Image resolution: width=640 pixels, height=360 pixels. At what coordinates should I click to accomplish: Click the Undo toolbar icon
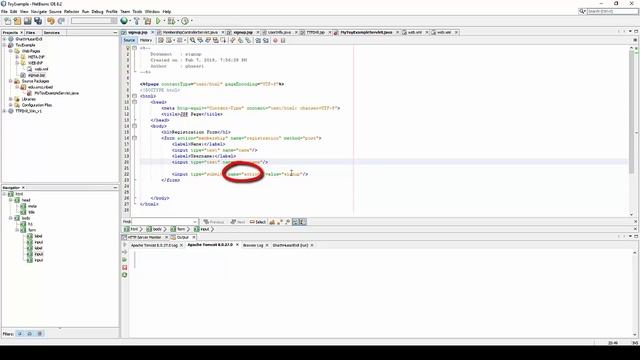51,21
